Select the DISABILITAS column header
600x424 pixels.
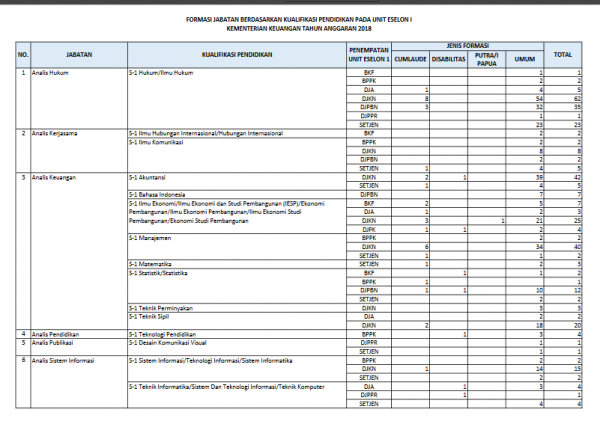pos(448,59)
